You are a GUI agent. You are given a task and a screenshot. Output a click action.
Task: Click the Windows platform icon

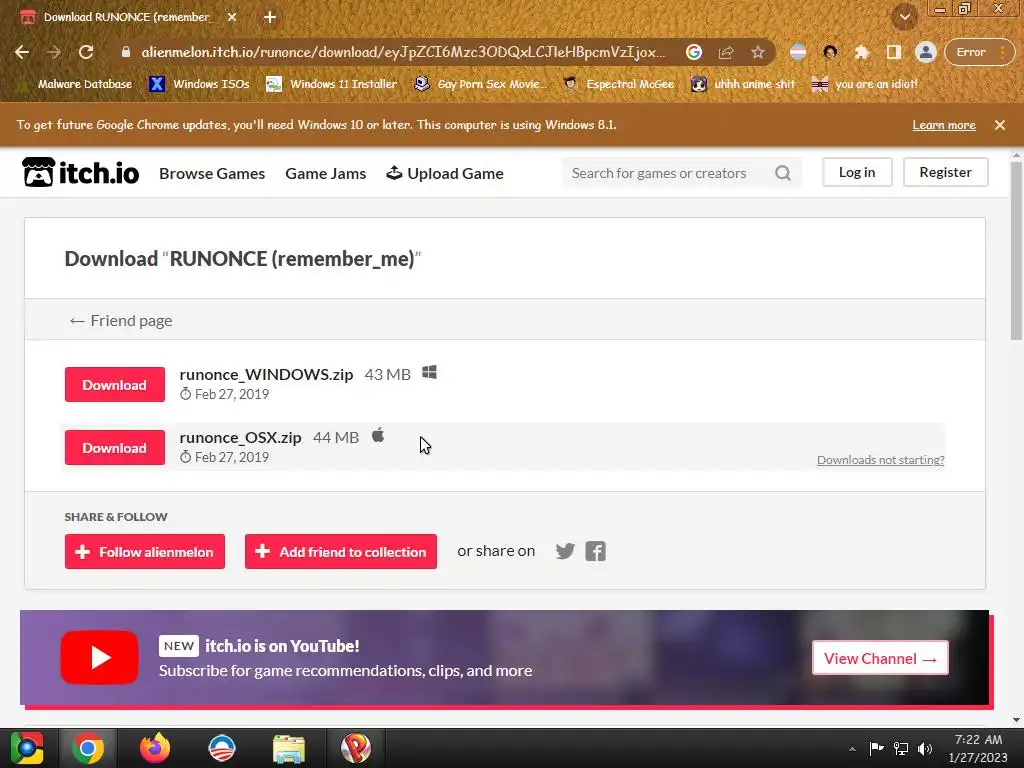click(429, 372)
